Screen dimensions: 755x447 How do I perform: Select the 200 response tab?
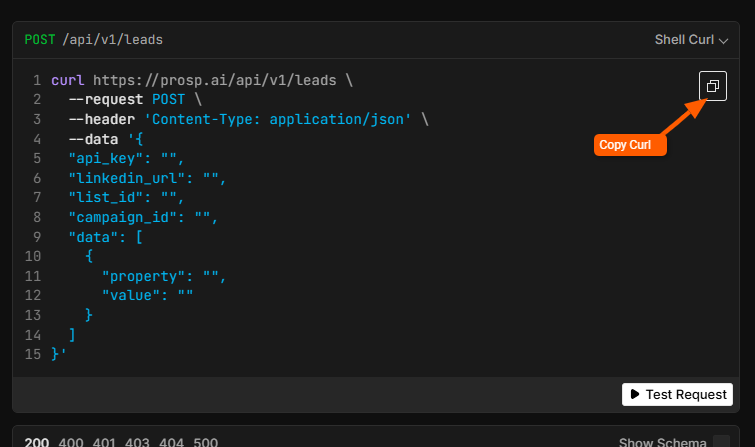coord(37,442)
